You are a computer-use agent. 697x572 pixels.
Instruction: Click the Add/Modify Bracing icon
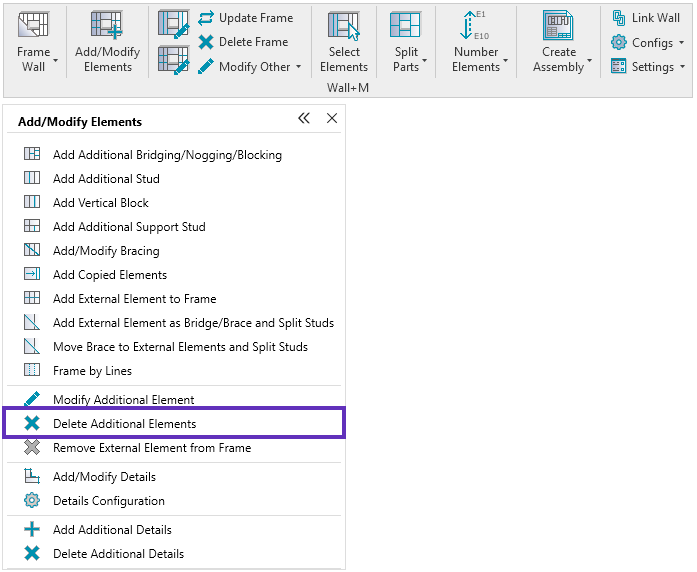32,251
